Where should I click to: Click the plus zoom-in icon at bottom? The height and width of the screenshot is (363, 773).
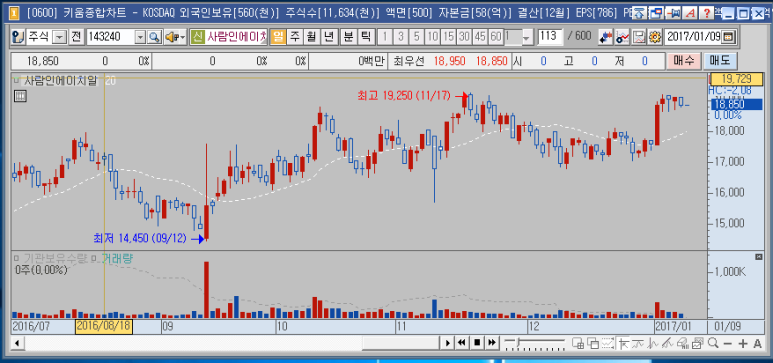[x=743, y=343]
